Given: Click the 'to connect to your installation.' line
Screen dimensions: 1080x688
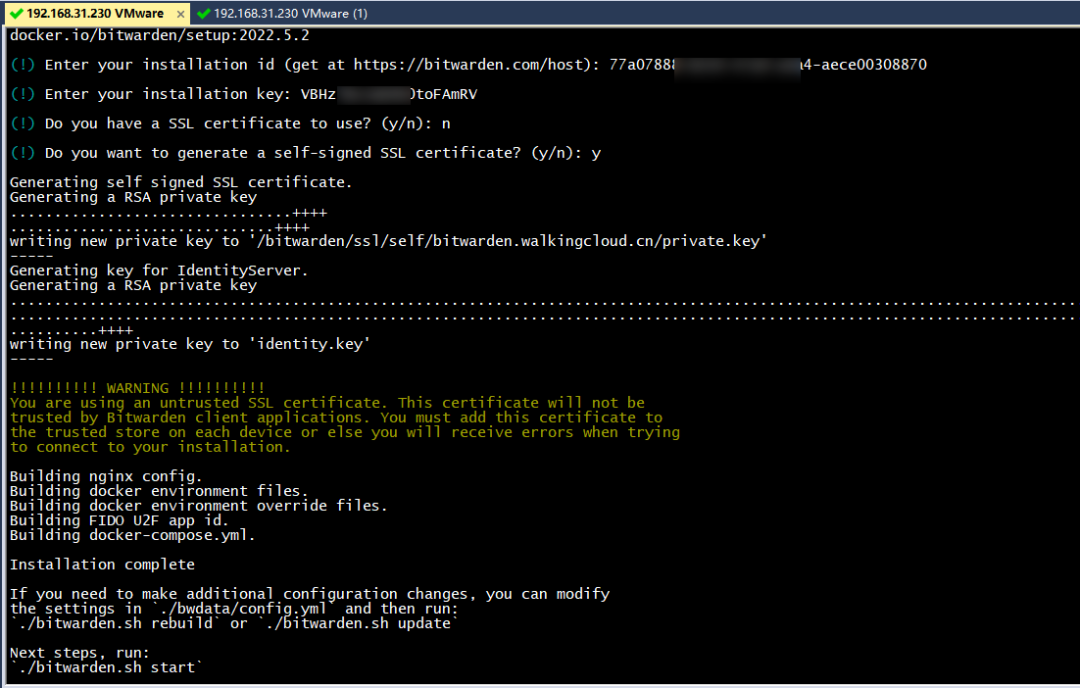Looking at the screenshot, I should click(x=150, y=447).
